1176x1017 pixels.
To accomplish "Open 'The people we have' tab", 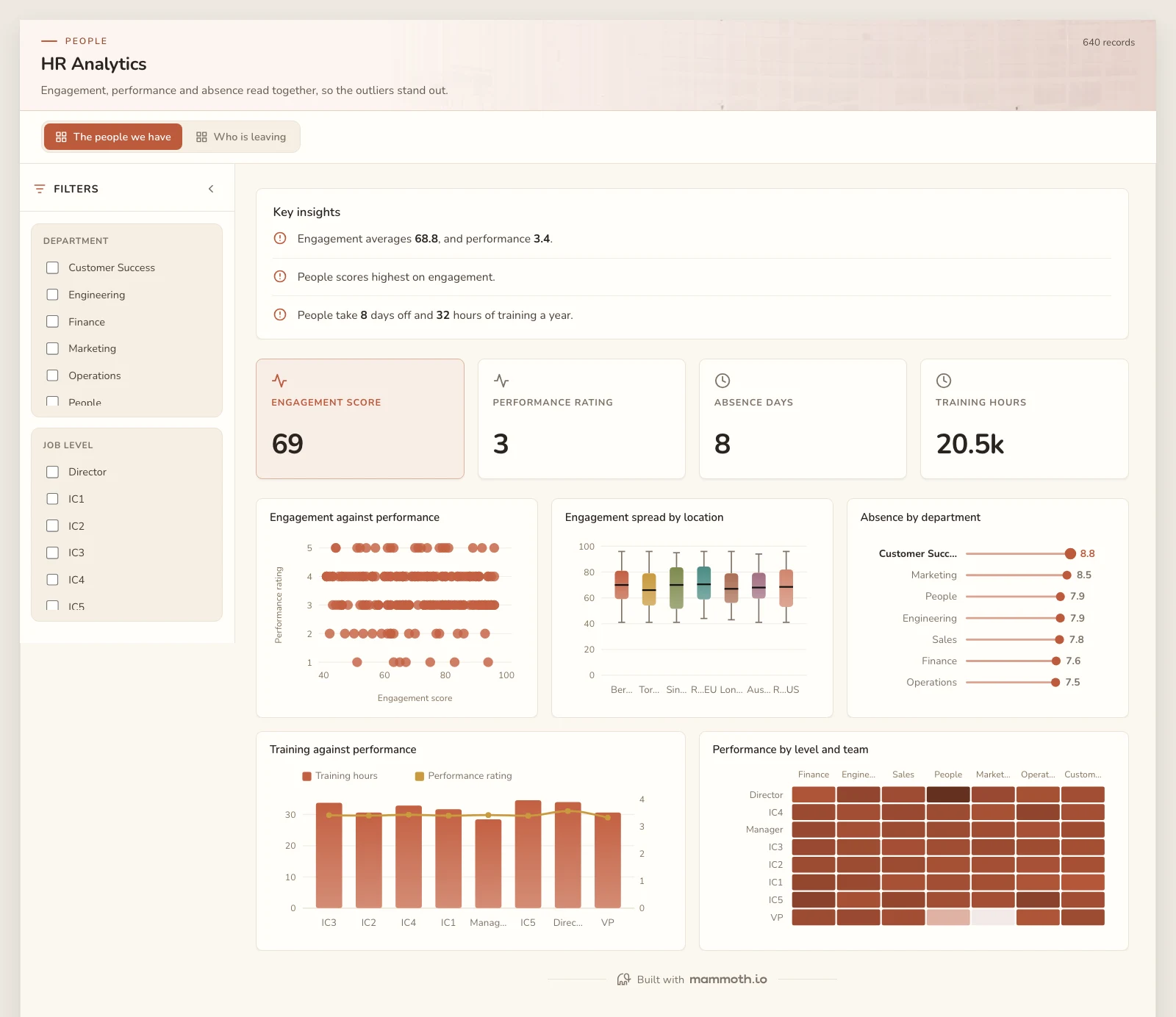I will pyautogui.click(x=113, y=137).
